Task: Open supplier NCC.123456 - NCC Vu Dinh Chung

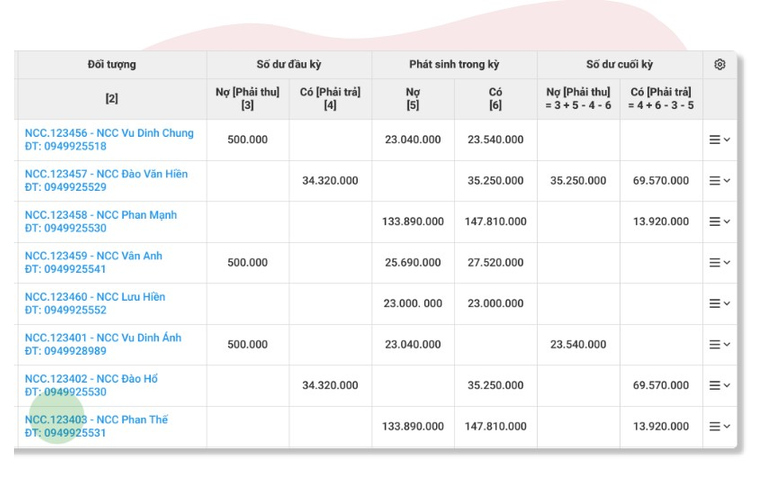Action: [x=109, y=133]
